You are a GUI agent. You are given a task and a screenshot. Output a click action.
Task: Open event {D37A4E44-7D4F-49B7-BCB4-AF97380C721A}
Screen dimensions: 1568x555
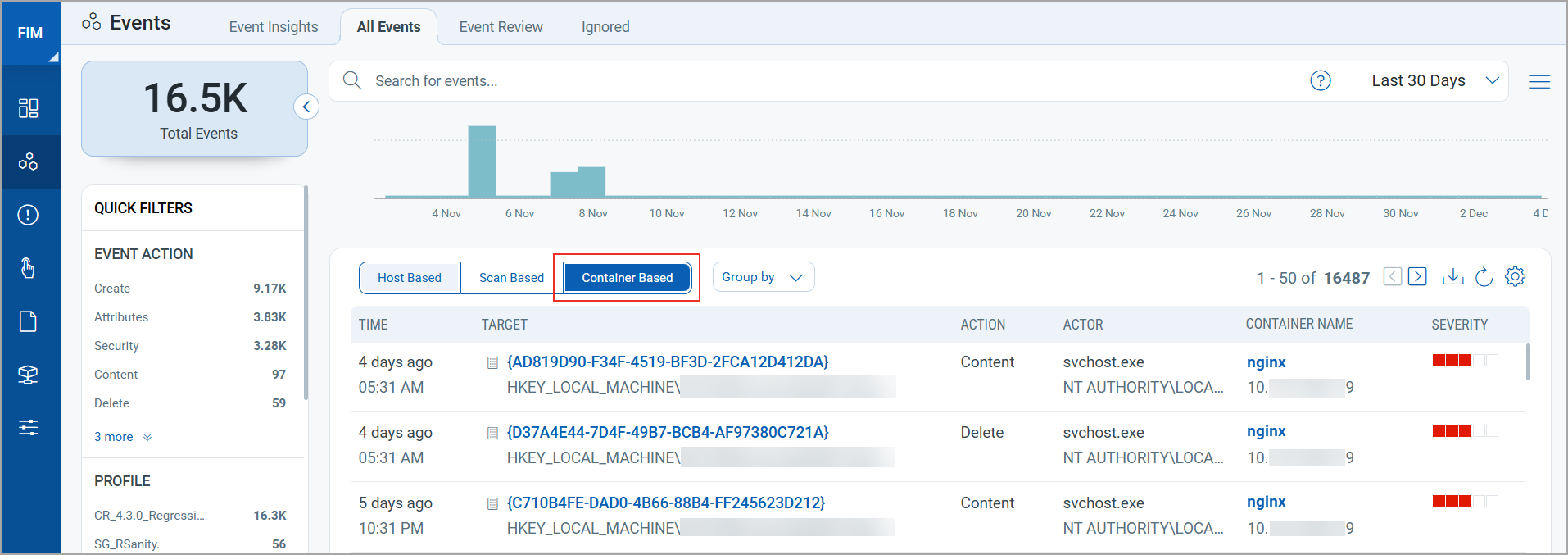tap(668, 432)
